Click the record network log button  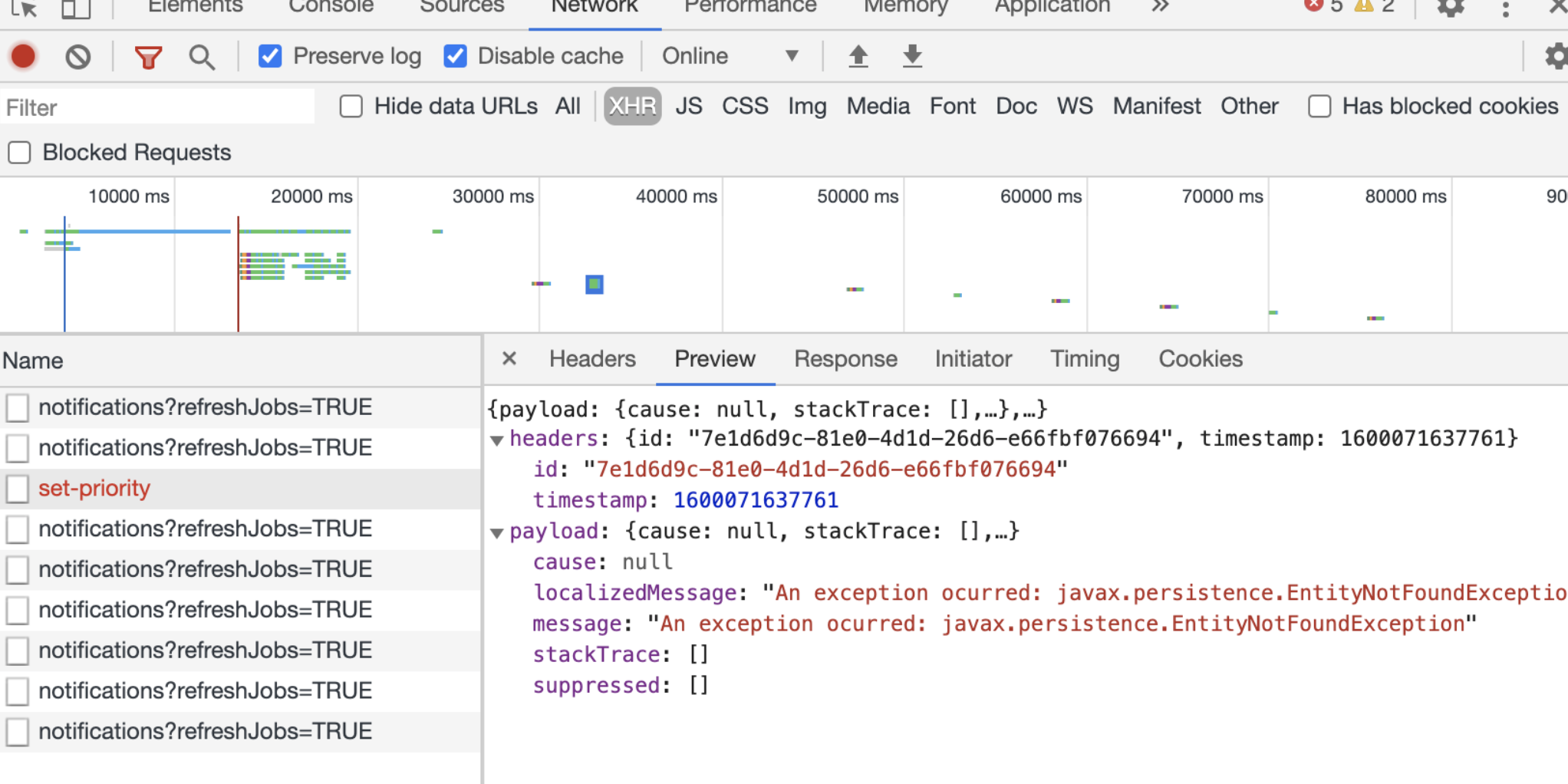click(x=22, y=56)
